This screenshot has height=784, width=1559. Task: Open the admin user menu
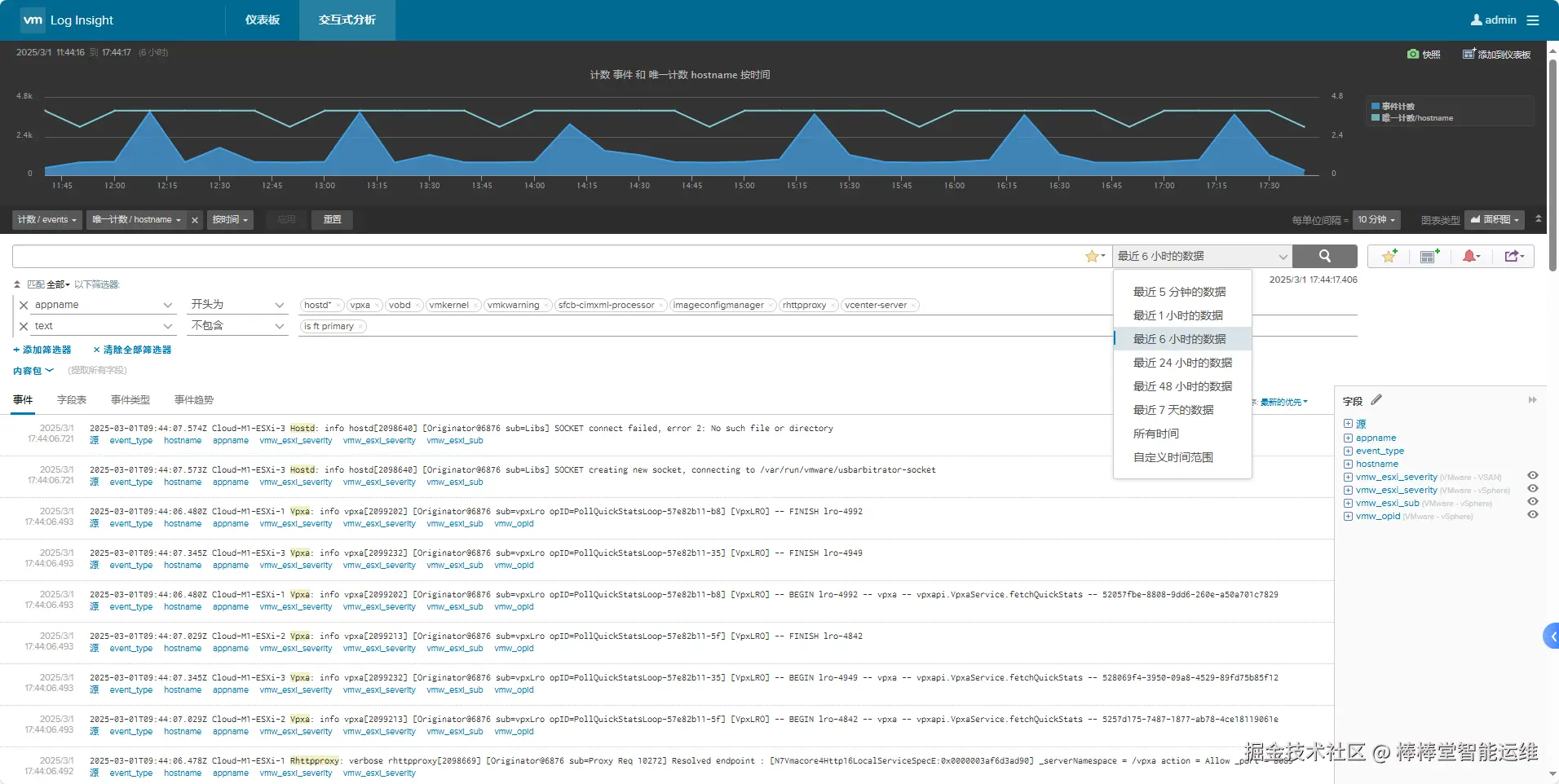1494,20
